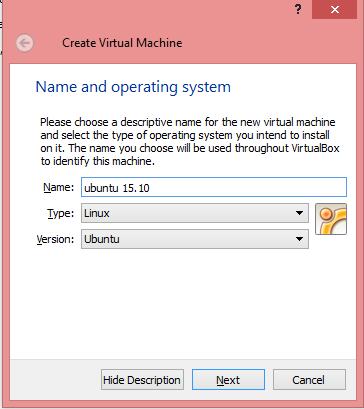The height and width of the screenshot is (409, 364).
Task: Close the Create Virtual Machine dialog
Action: tap(334, 10)
